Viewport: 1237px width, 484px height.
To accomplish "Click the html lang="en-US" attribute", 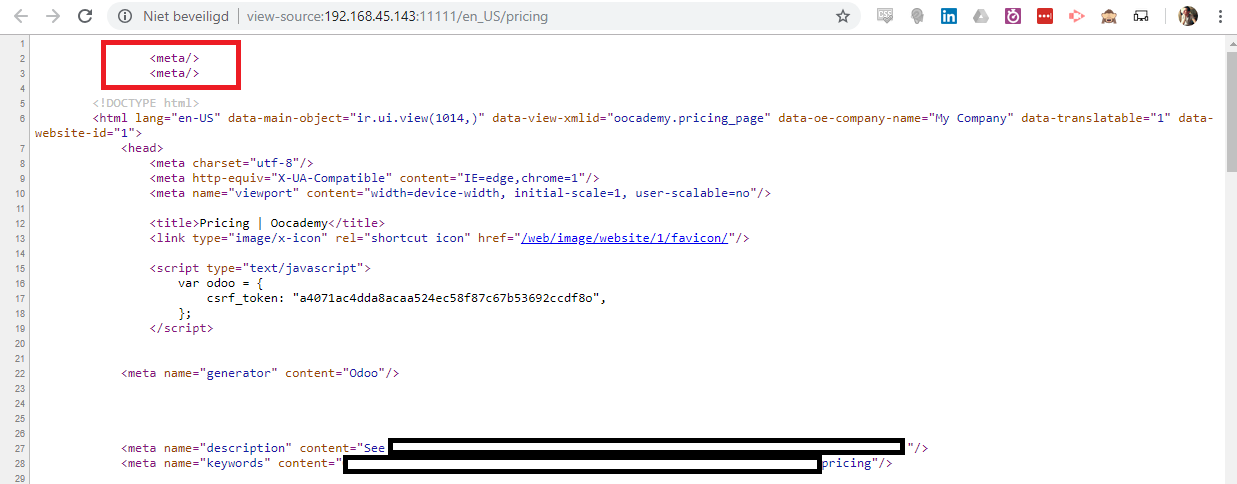I will (178, 118).
